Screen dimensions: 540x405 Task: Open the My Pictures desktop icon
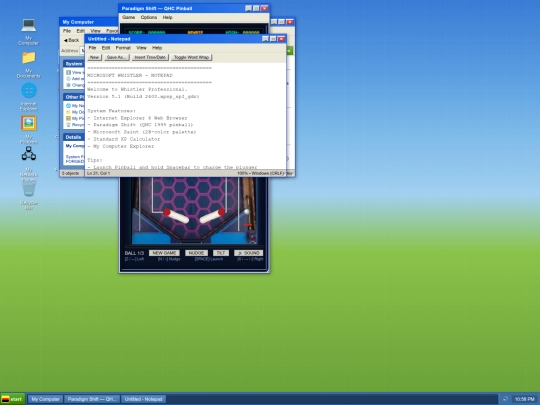coord(29,130)
